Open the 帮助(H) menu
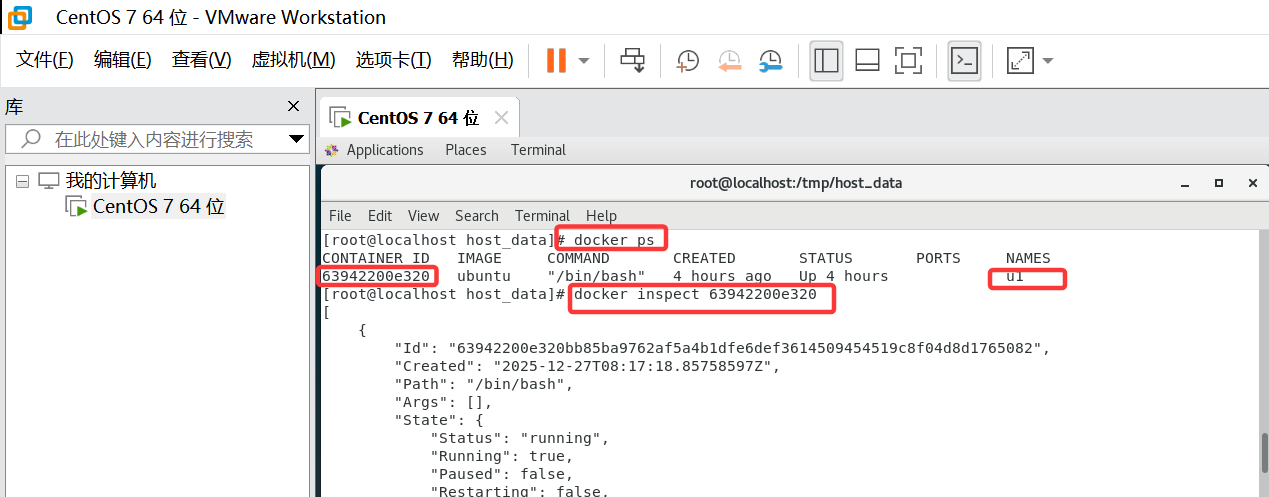 [x=482, y=60]
